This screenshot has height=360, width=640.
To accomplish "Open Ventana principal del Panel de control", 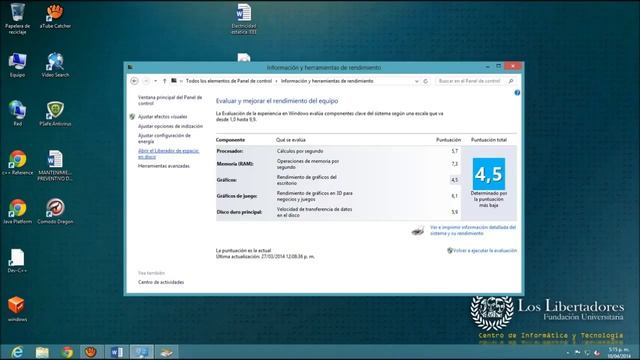I will click(x=170, y=100).
